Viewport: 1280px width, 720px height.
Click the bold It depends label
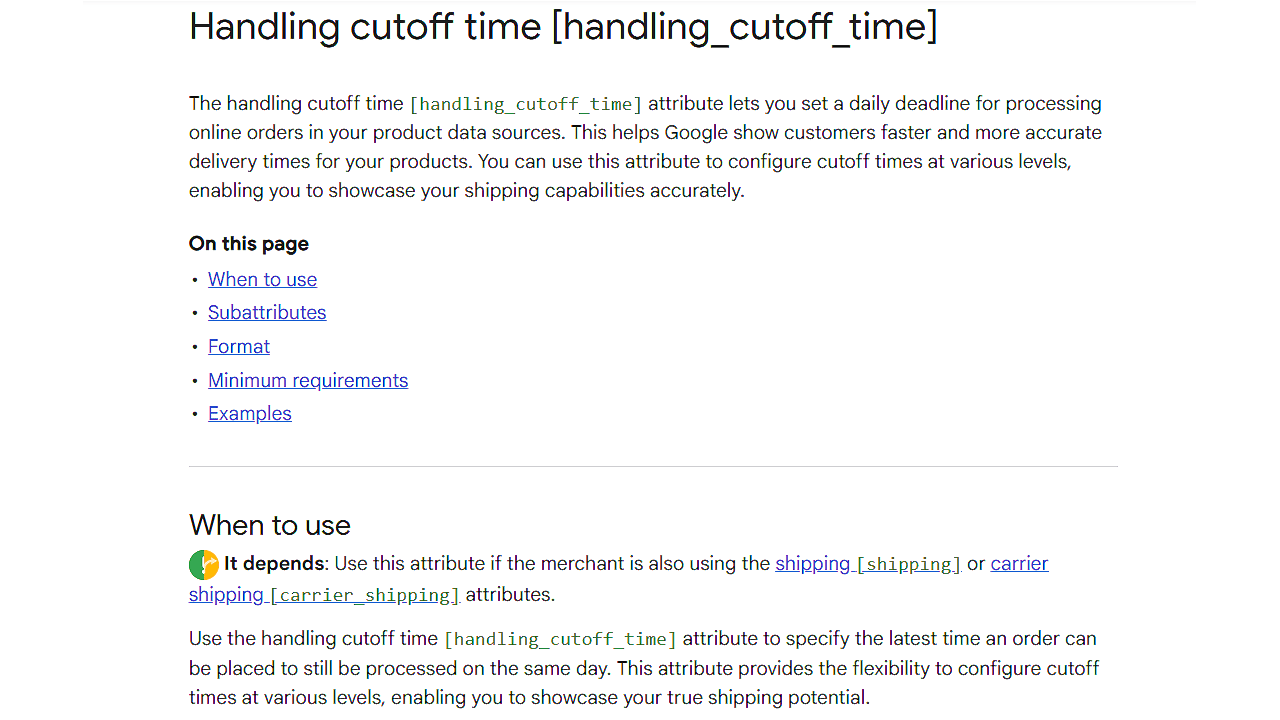coord(274,564)
